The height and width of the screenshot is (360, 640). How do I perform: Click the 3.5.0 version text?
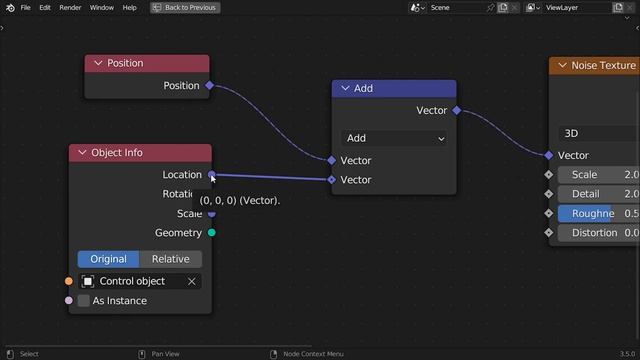tap(627, 354)
